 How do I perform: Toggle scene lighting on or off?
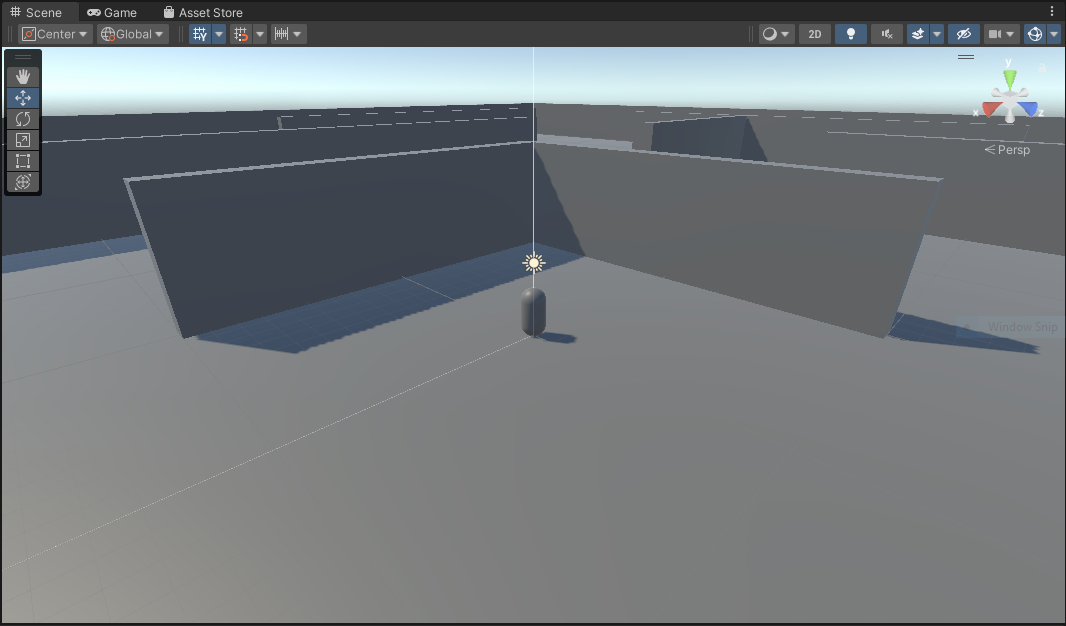[851, 33]
